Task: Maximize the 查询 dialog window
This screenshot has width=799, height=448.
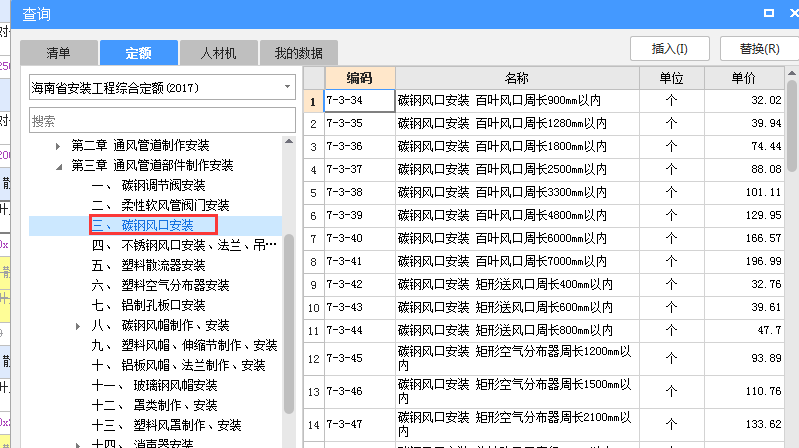Action: (x=769, y=13)
